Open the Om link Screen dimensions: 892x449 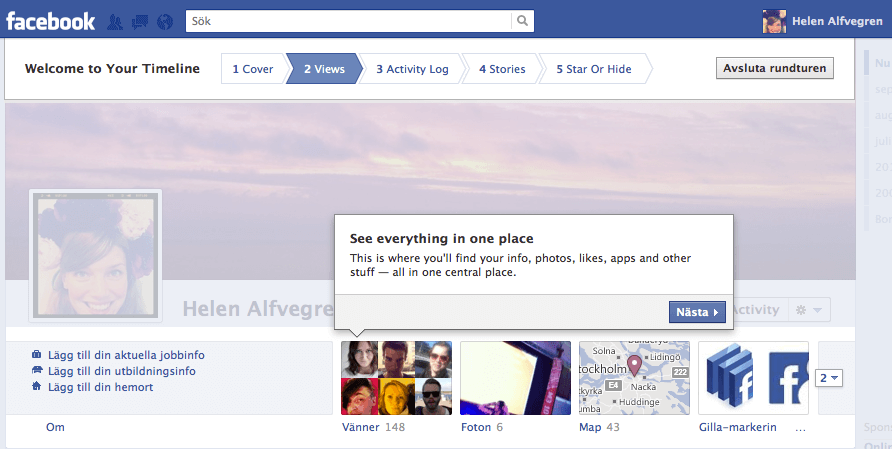(x=55, y=427)
